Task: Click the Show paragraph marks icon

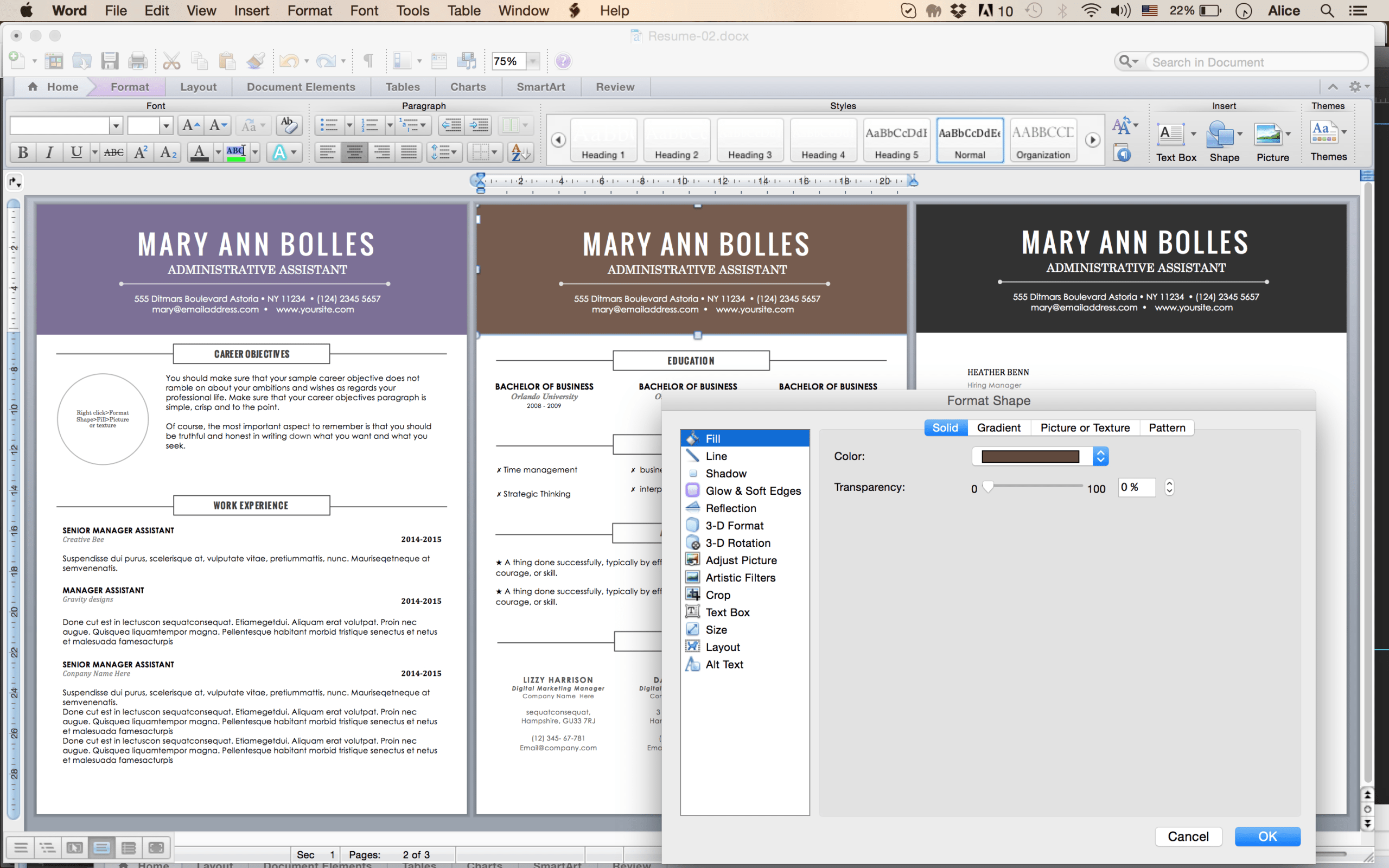Action: pyautogui.click(x=368, y=61)
